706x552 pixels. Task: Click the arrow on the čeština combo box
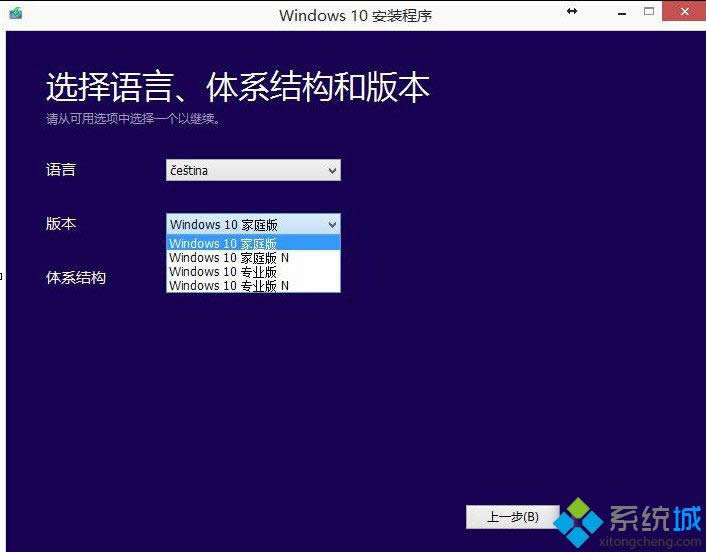[x=332, y=171]
